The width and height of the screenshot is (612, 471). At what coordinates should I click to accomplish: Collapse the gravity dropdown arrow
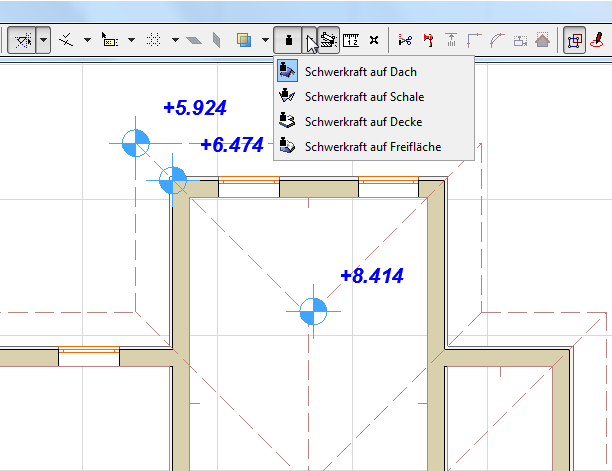[x=309, y=40]
